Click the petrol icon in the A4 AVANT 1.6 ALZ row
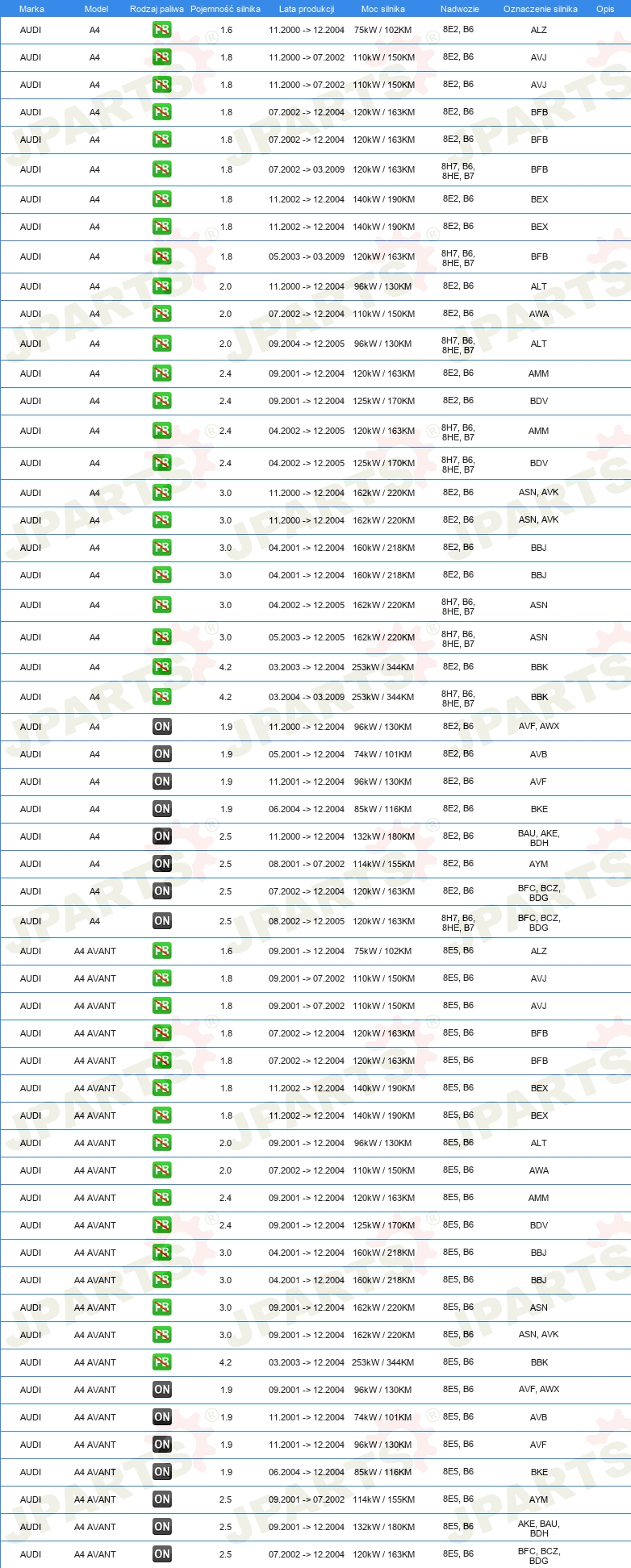The height and width of the screenshot is (1568, 631). tap(162, 951)
